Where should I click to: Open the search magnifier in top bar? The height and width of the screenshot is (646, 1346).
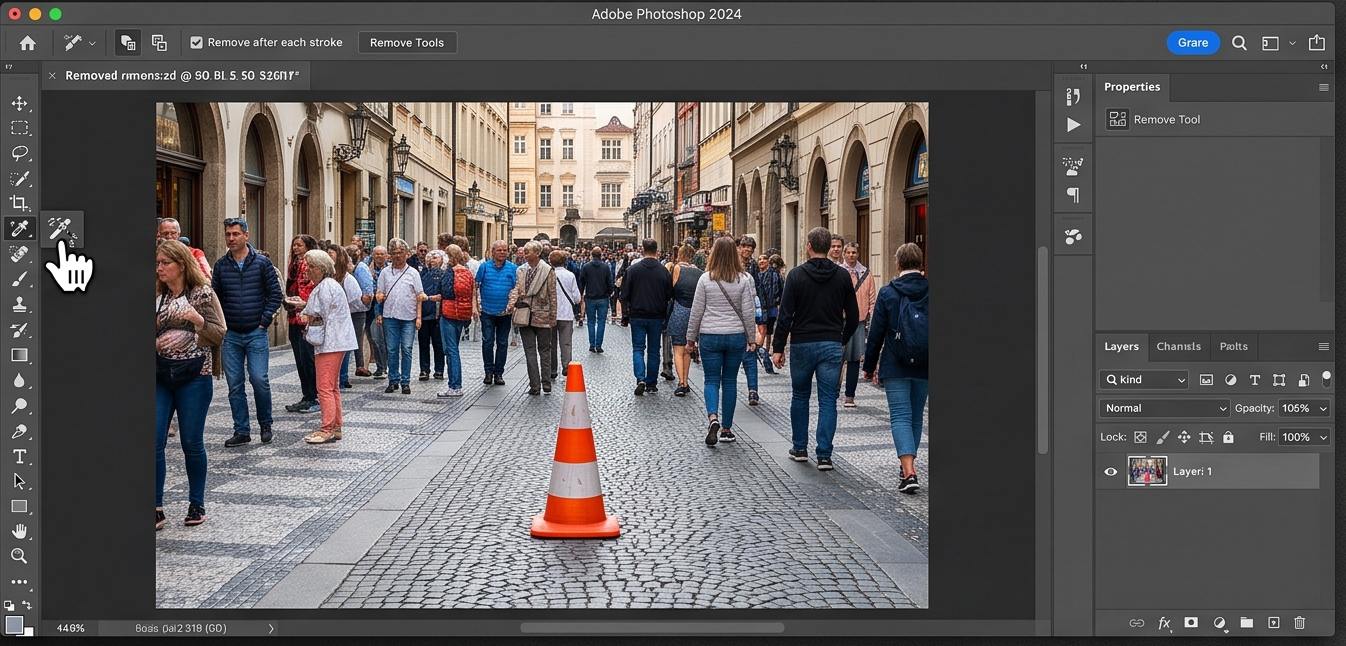click(x=1239, y=43)
